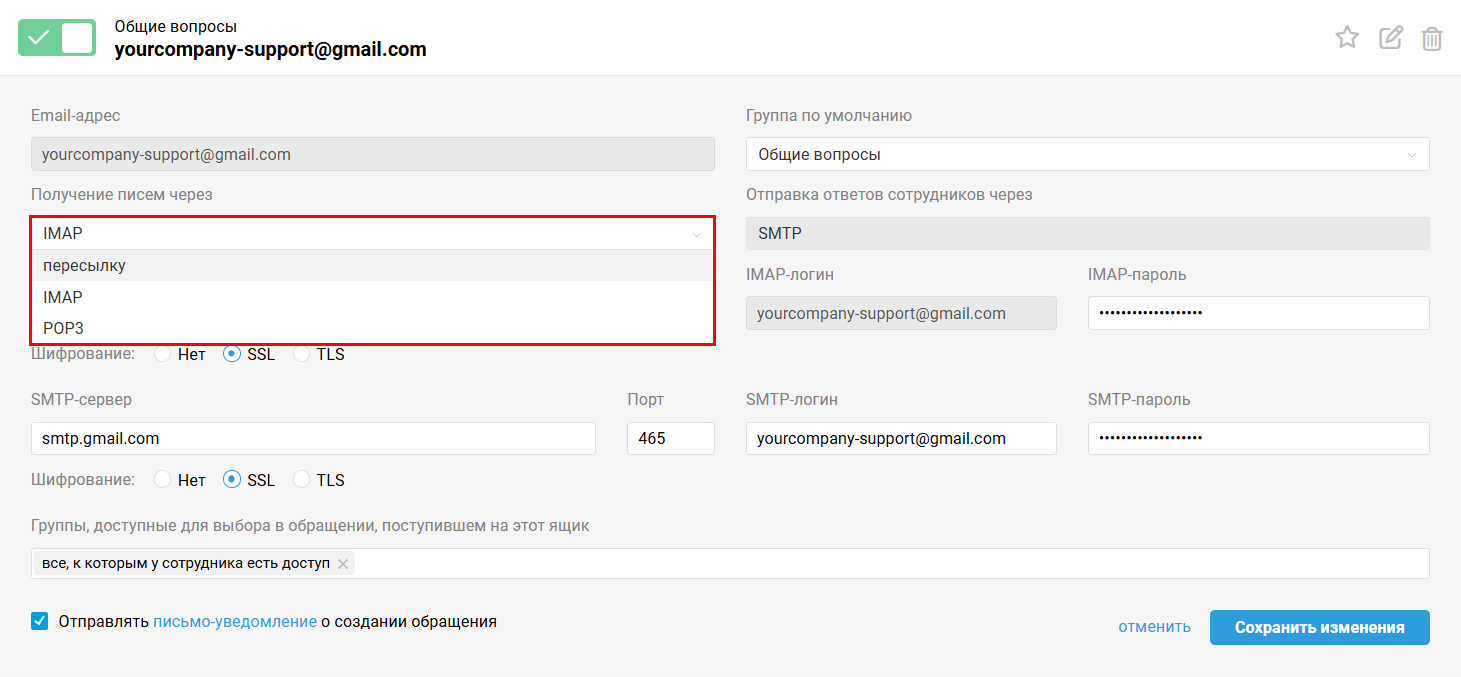Click the trash delete icon
The height and width of the screenshot is (677, 1461).
[x=1432, y=39]
